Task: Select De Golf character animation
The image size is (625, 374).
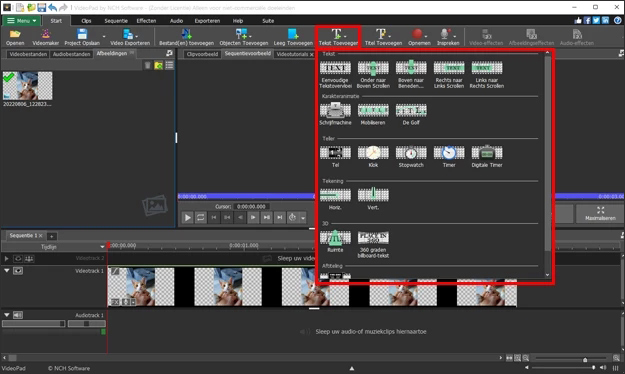Action: tap(411, 114)
